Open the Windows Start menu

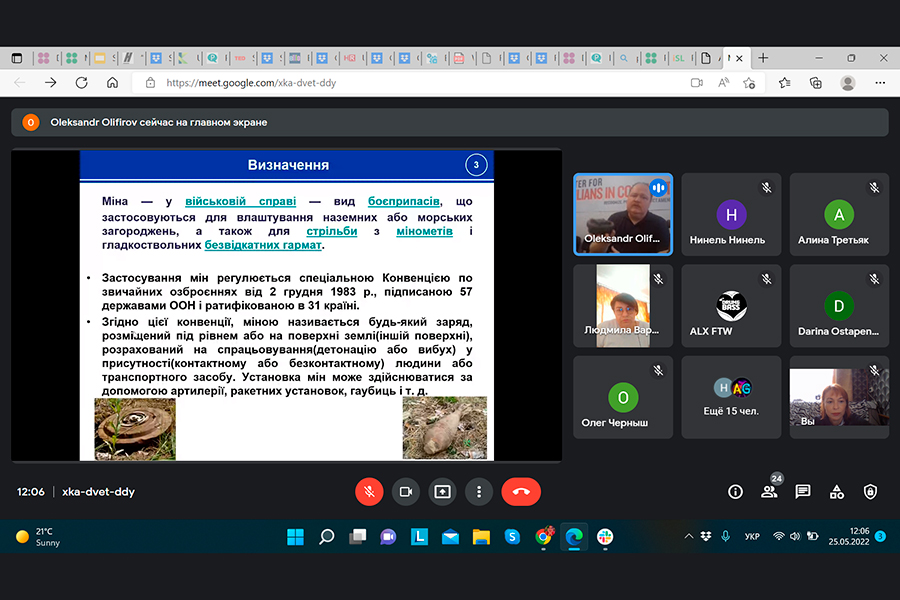(295, 537)
